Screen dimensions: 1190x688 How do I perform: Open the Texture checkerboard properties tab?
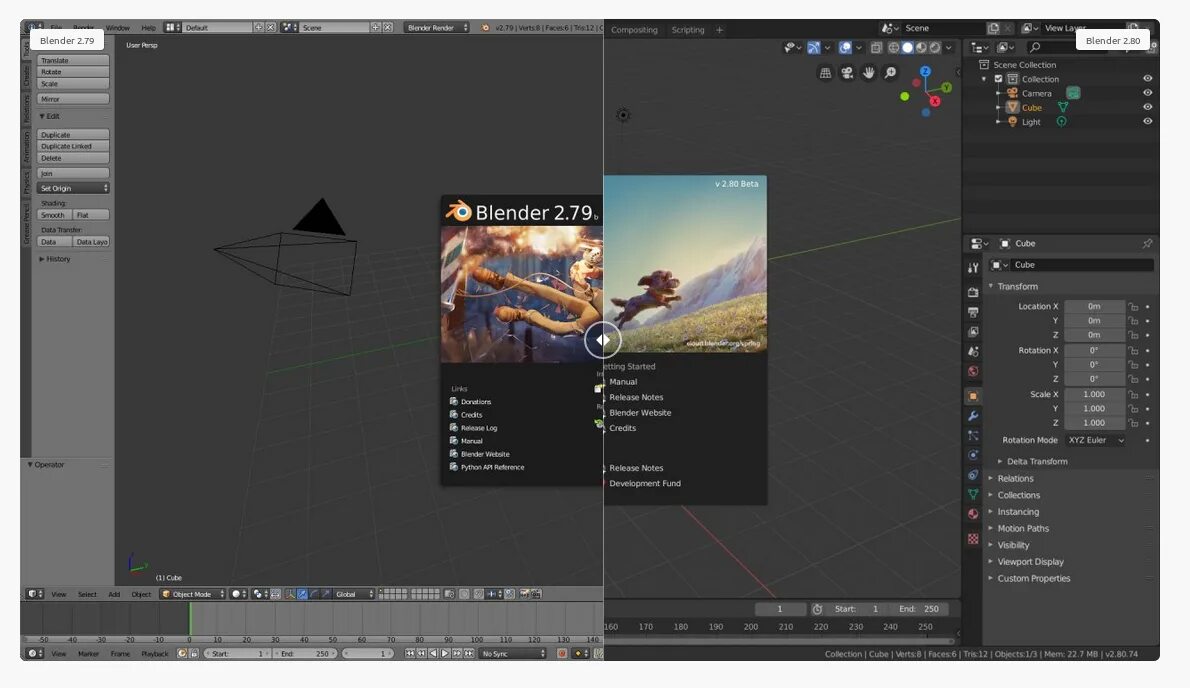pyautogui.click(x=973, y=539)
